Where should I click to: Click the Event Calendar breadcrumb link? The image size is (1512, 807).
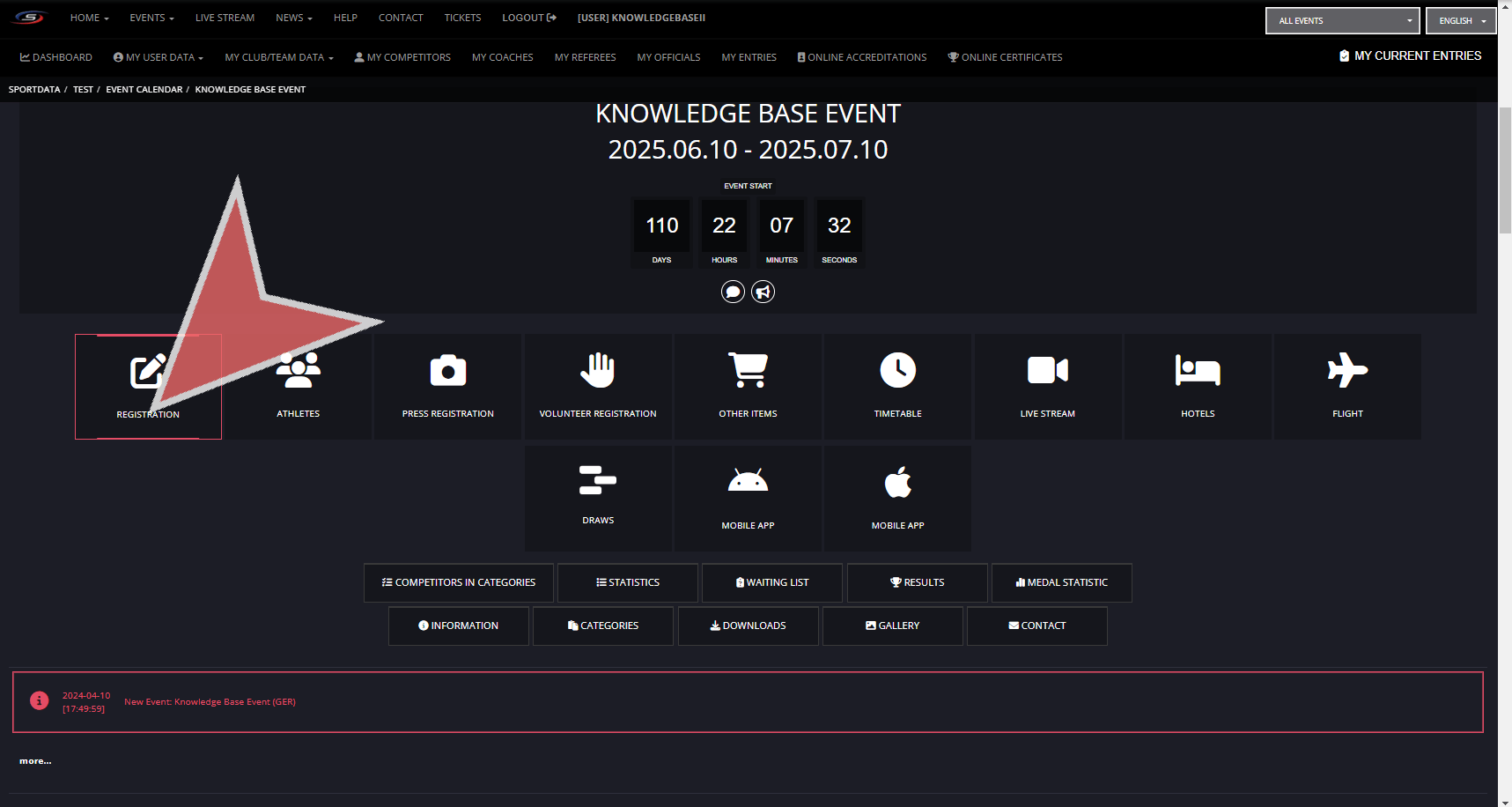pyautogui.click(x=144, y=89)
